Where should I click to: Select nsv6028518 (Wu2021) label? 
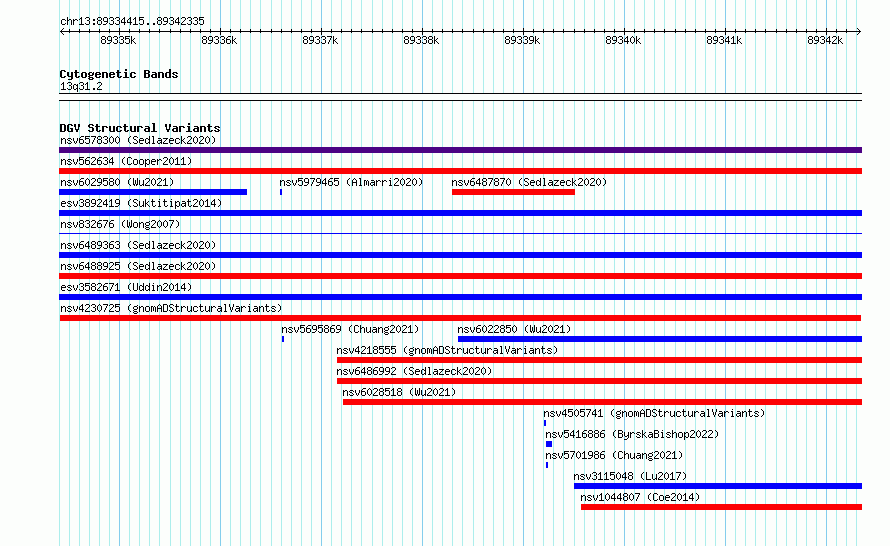point(399,392)
